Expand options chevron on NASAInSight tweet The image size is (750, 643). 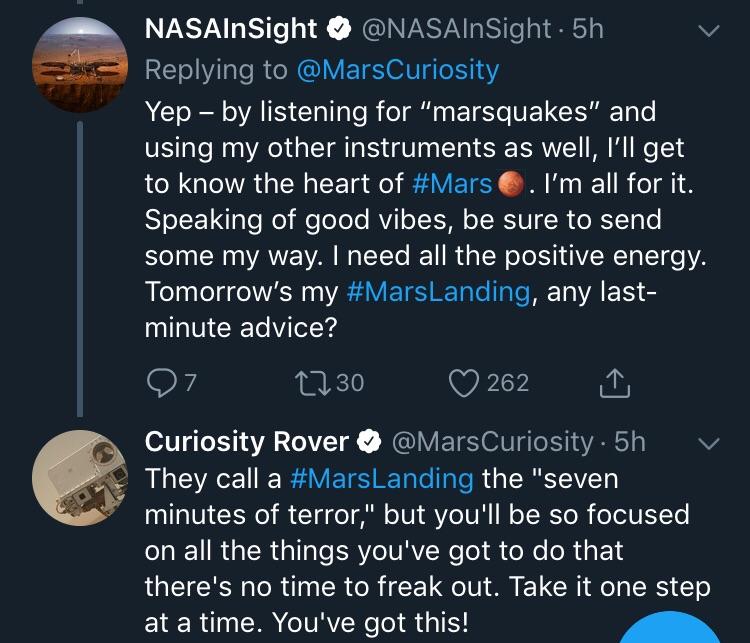click(708, 31)
